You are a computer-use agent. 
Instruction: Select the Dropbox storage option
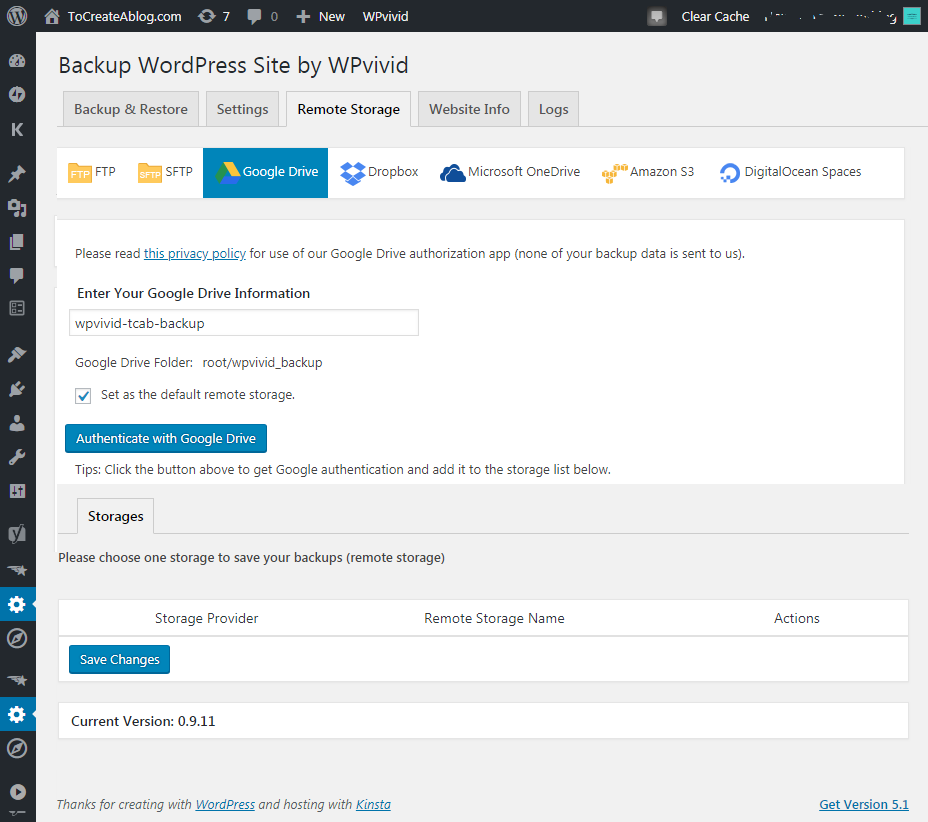(379, 172)
